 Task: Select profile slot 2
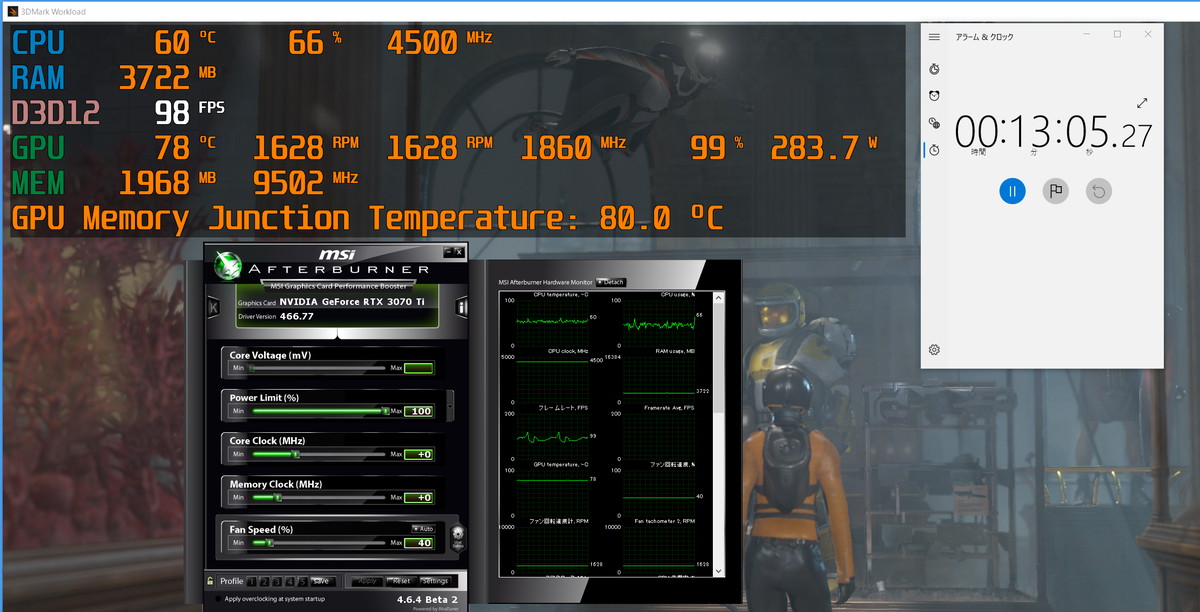264,581
